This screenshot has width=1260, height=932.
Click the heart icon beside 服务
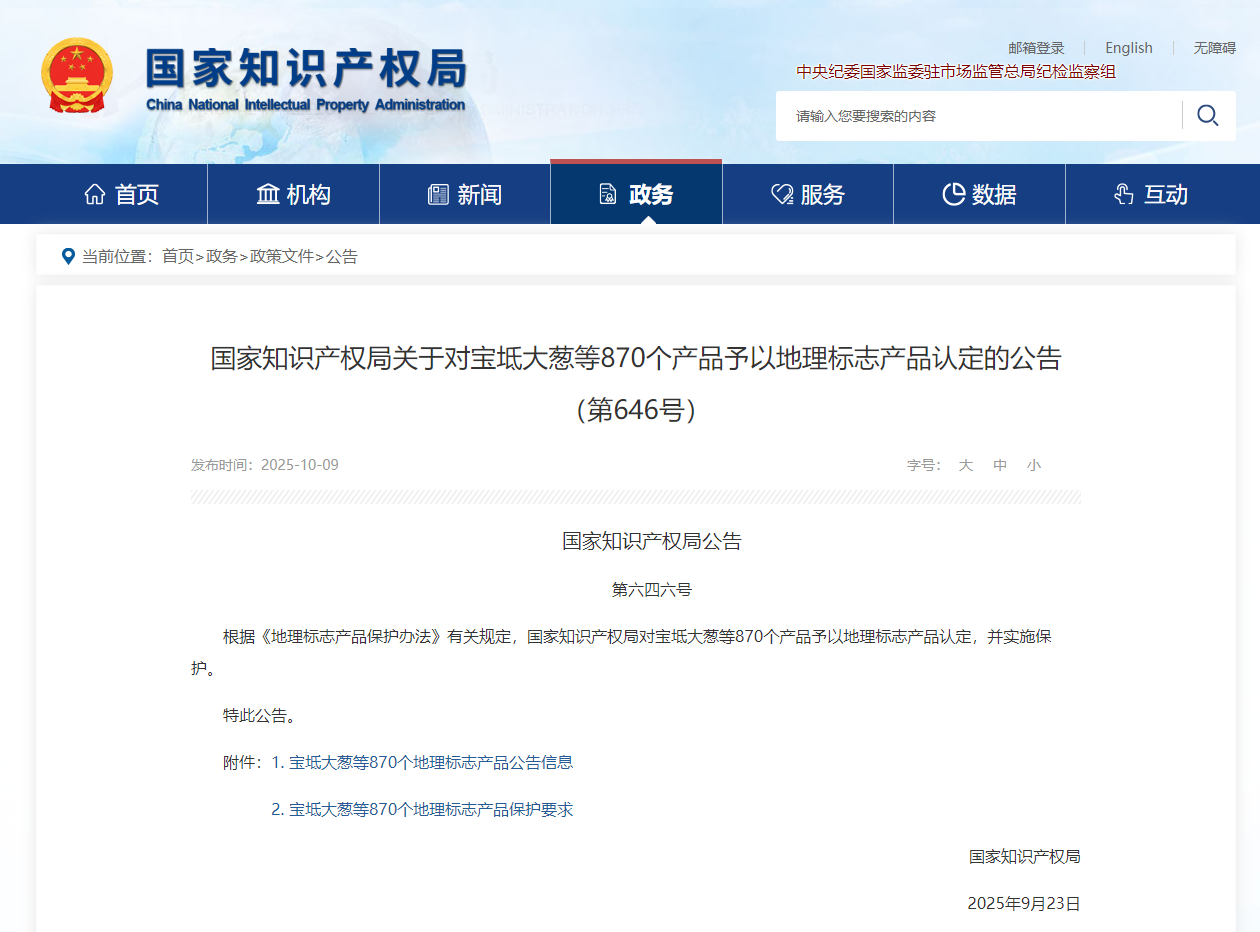pyautogui.click(x=780, y=194)
